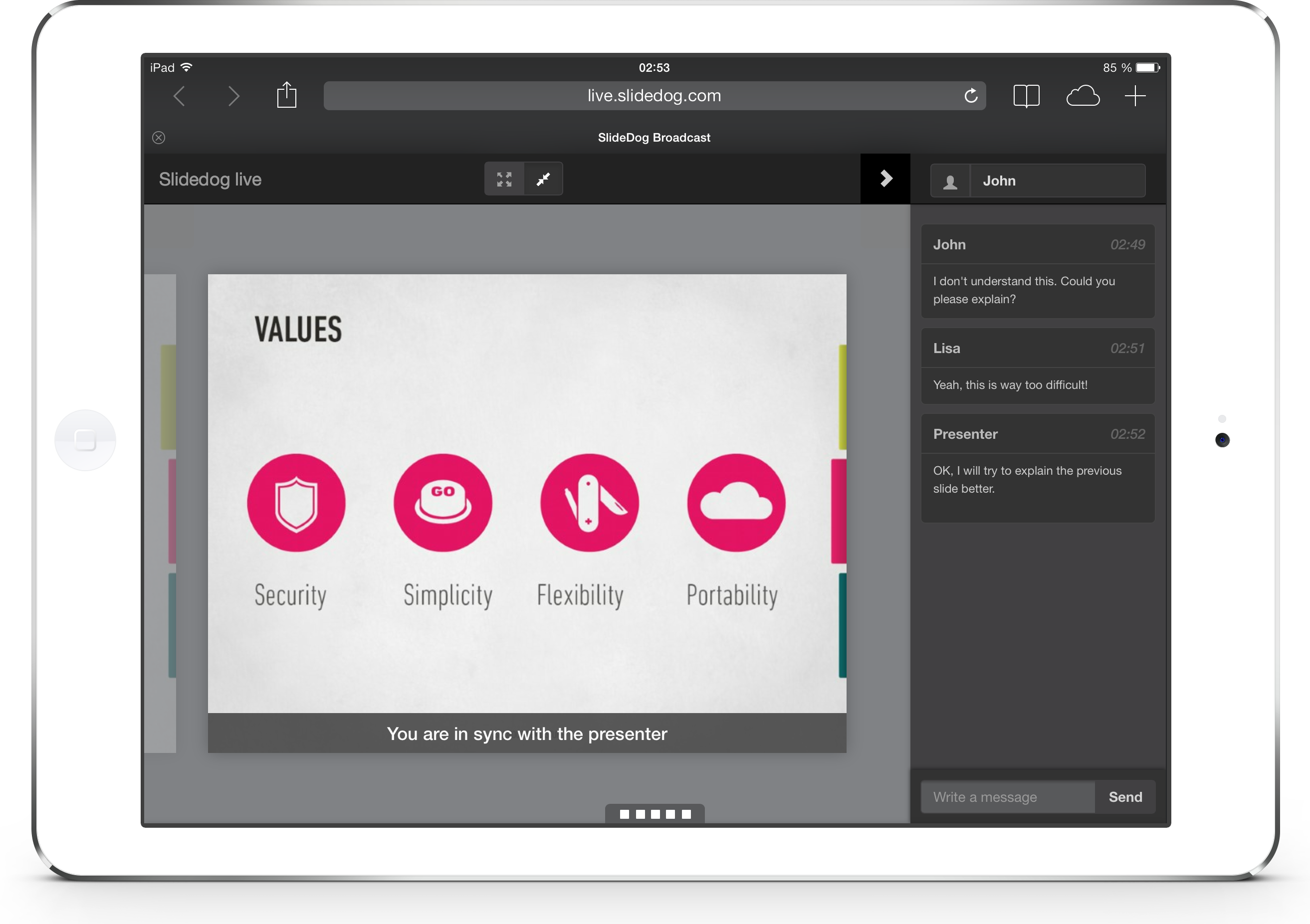Screen dimensions: 1310x924
Task: Add a new tab with plus icon
Action: tap(1135, 96)
